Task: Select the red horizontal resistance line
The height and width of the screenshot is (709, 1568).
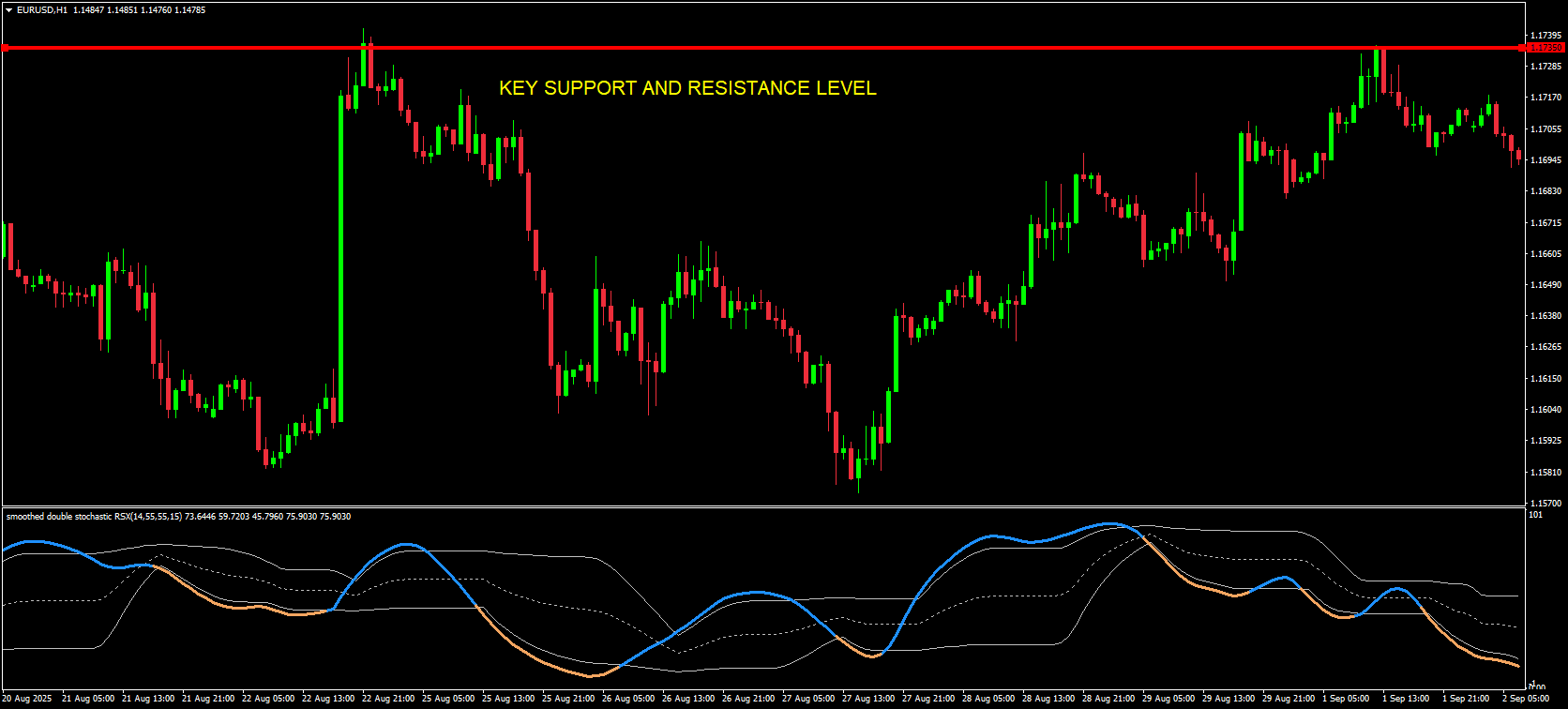Action: (750, 47)
